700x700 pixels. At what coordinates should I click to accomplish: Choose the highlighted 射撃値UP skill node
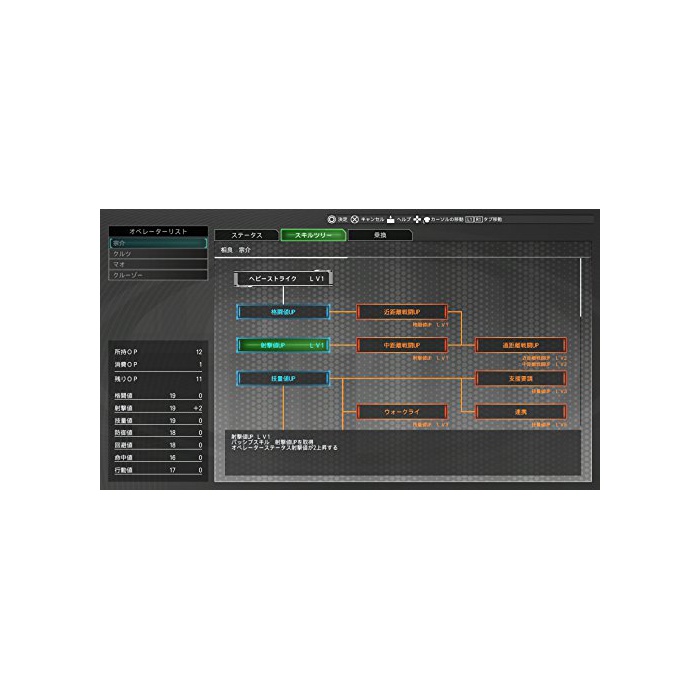click(x=283, y=344)
